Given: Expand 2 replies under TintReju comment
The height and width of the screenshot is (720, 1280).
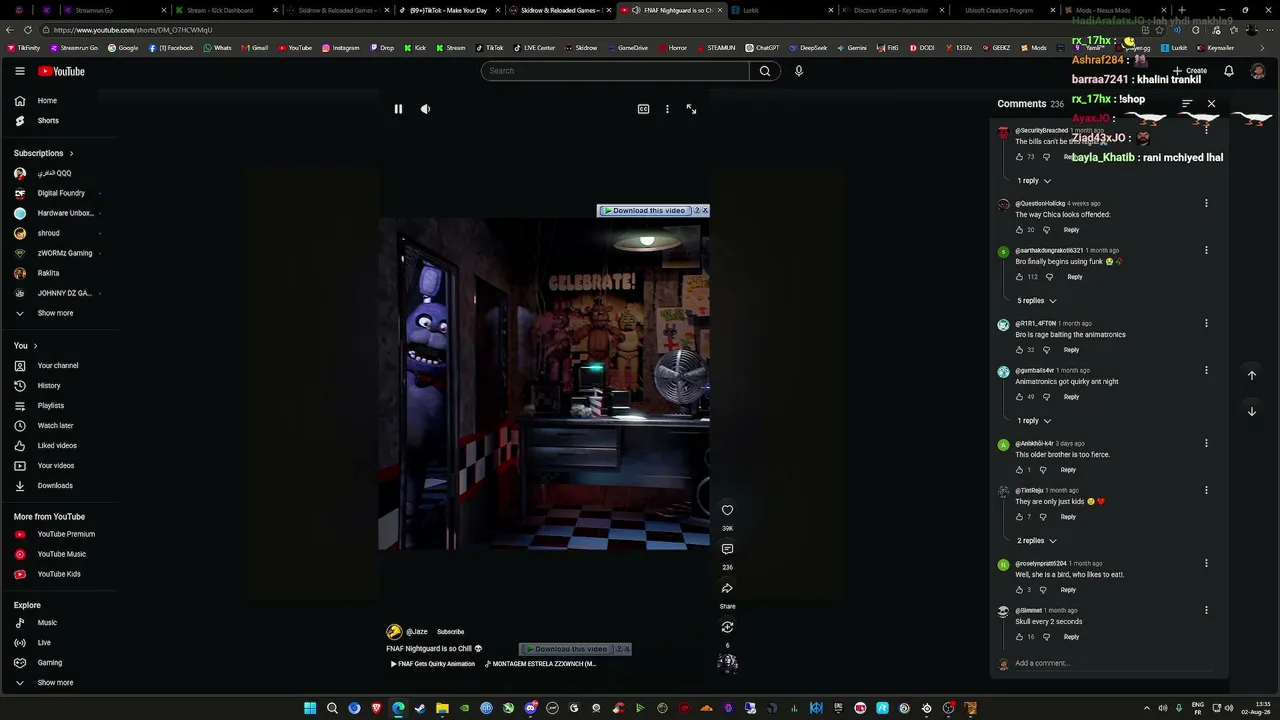Looking at the screenshot, I should 1037,541.
